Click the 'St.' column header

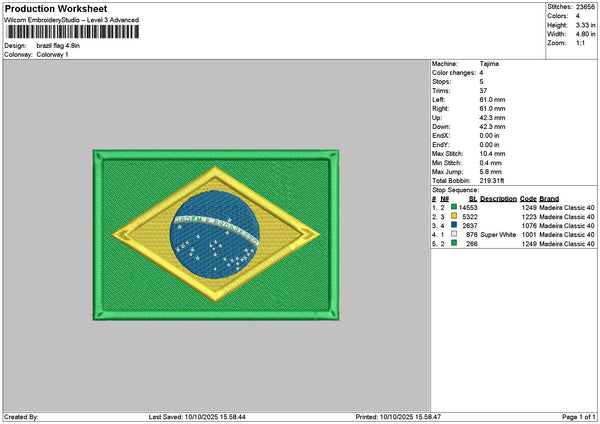pos(473,199)
